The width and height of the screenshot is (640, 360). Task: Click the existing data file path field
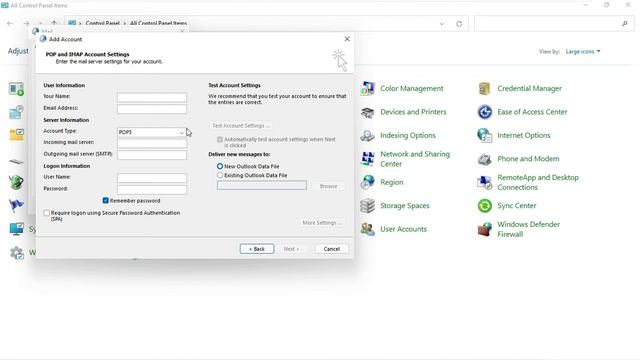tap(262, 185)
